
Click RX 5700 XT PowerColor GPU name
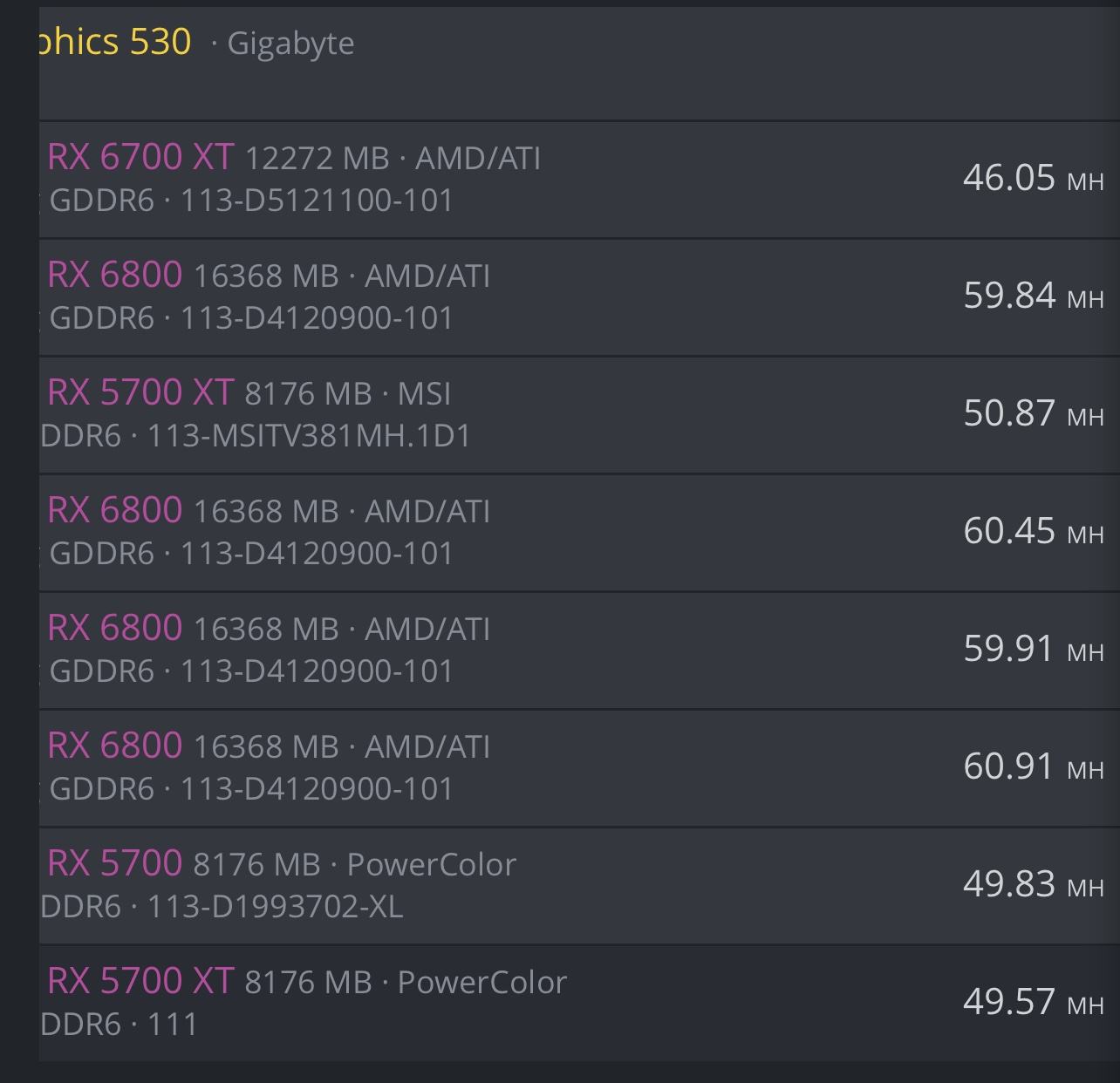click(140, 981)
